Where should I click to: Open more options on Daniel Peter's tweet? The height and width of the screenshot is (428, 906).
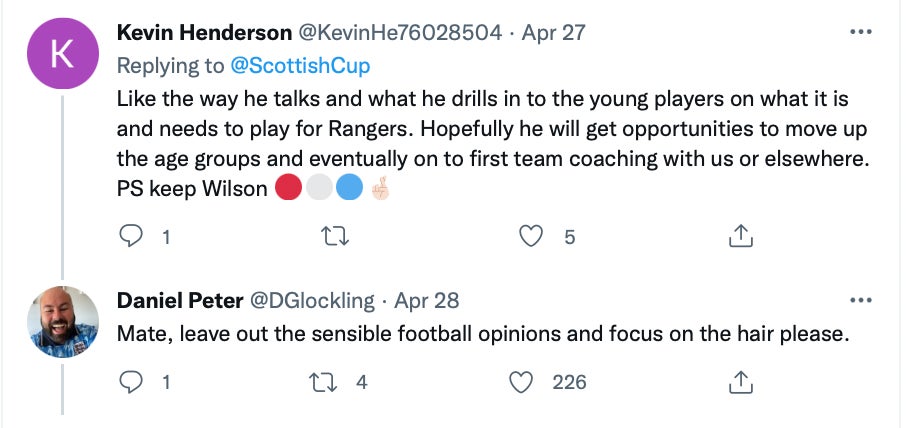point(859,300)
